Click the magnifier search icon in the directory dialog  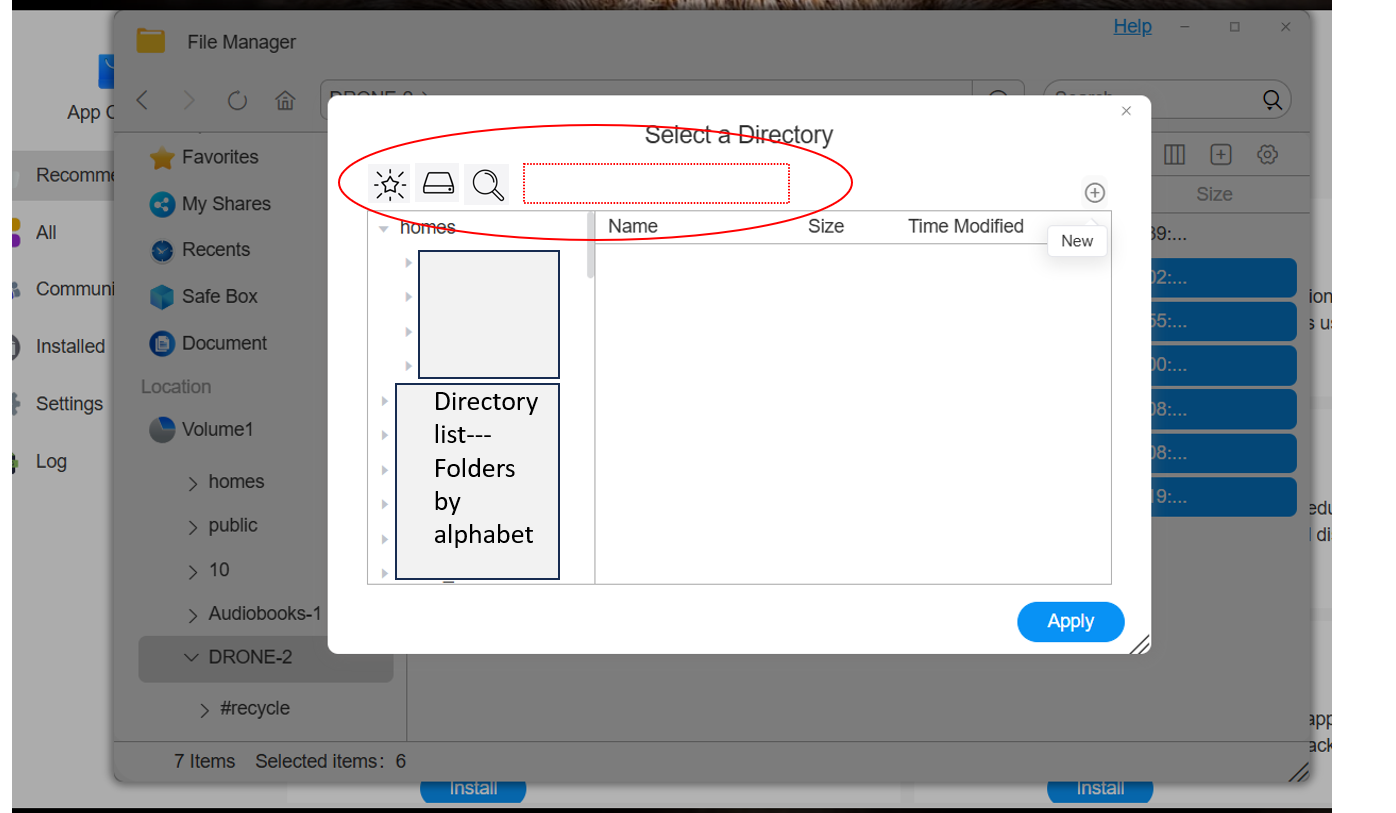point(487,184)
